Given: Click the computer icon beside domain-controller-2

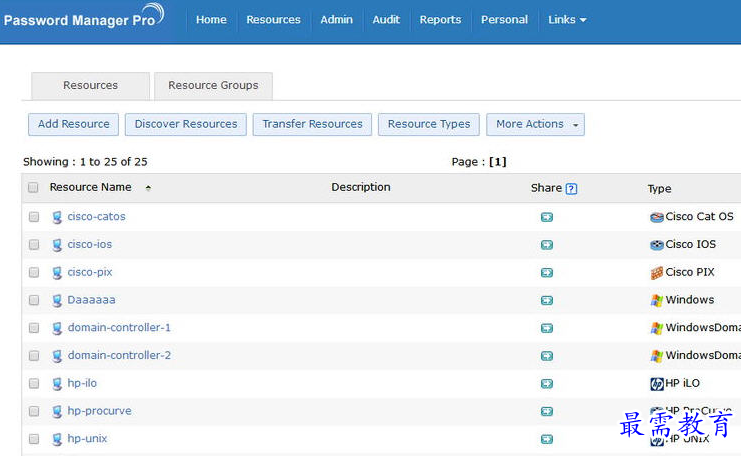Looking at the screenshot, I should point(57,356).
